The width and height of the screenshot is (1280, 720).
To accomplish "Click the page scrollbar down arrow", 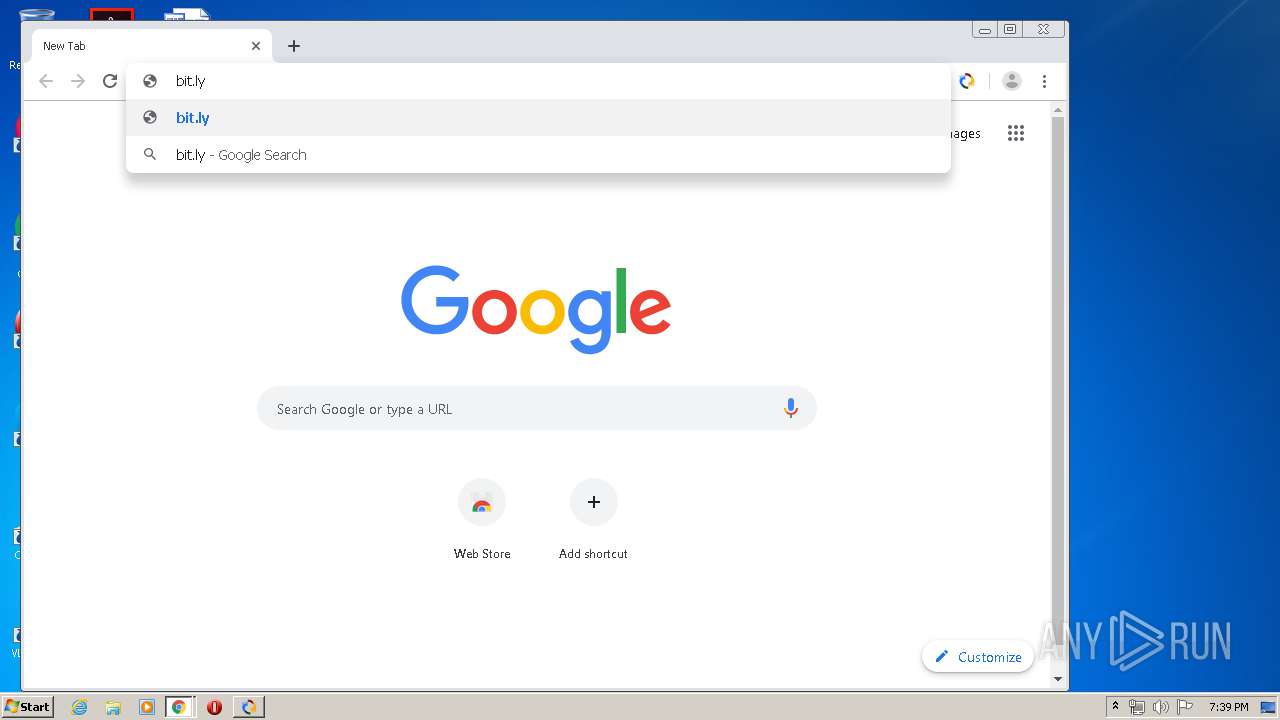I will (x=1058, y=679).
